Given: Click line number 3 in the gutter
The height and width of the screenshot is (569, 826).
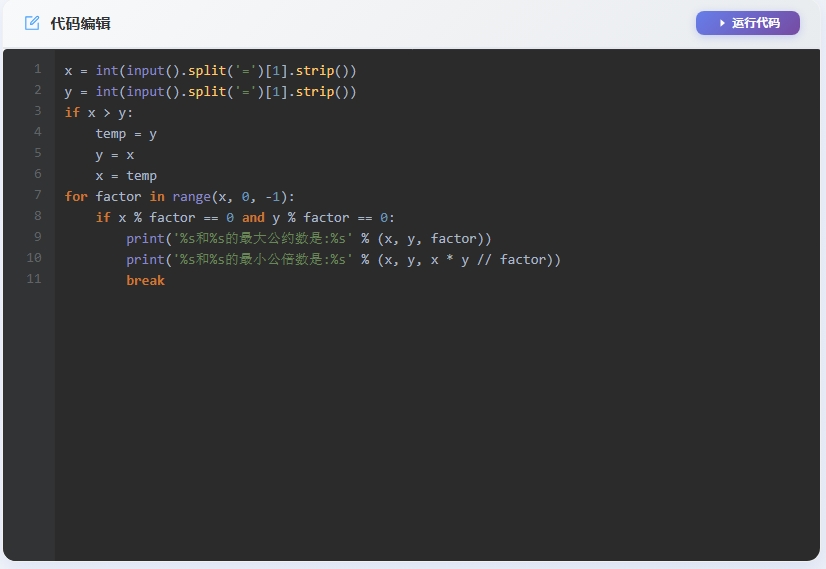Looking at the screenshot, I should (x=37, y=112).
